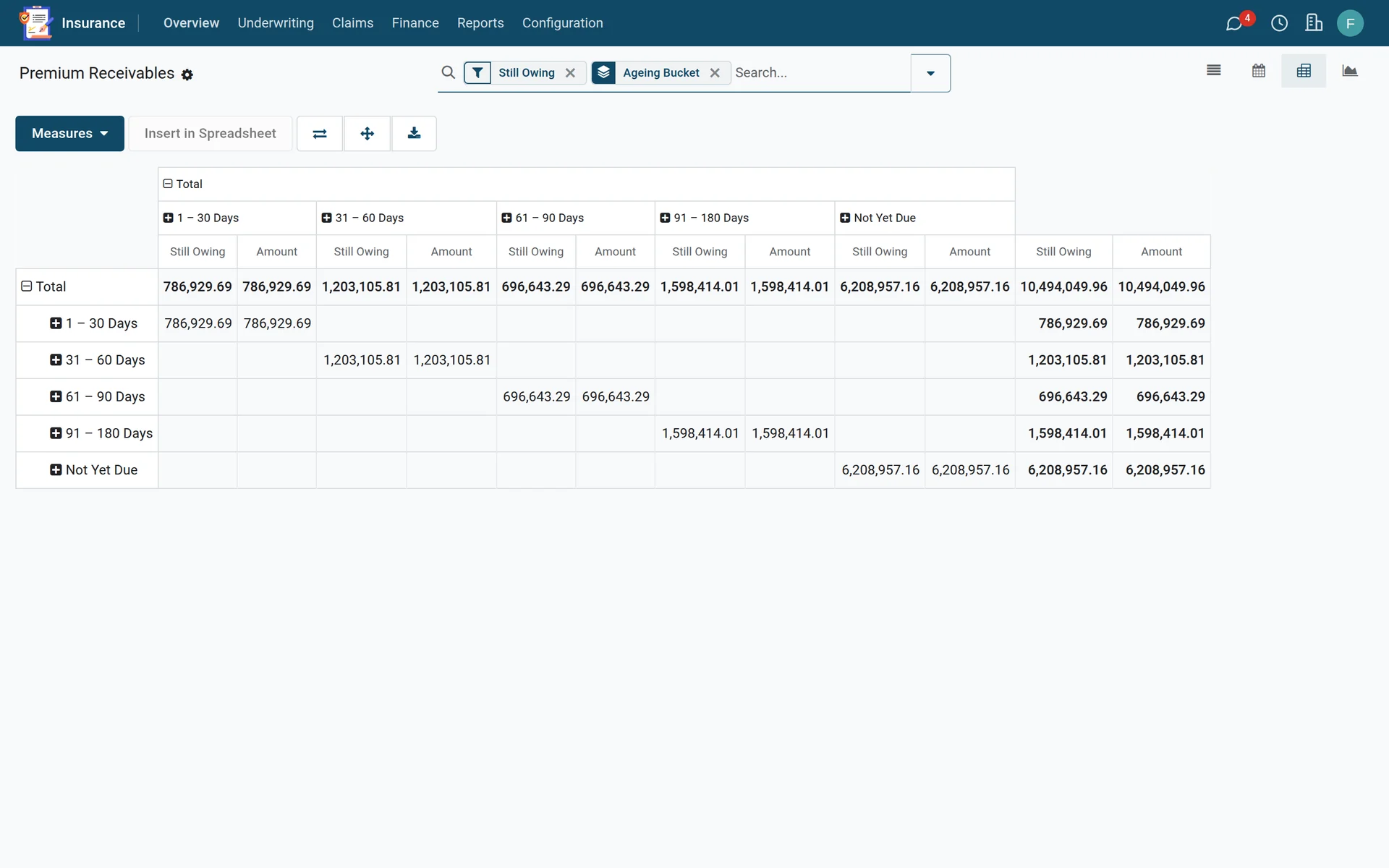Remove the Ageing Bucket grouping

click(715, 73)
